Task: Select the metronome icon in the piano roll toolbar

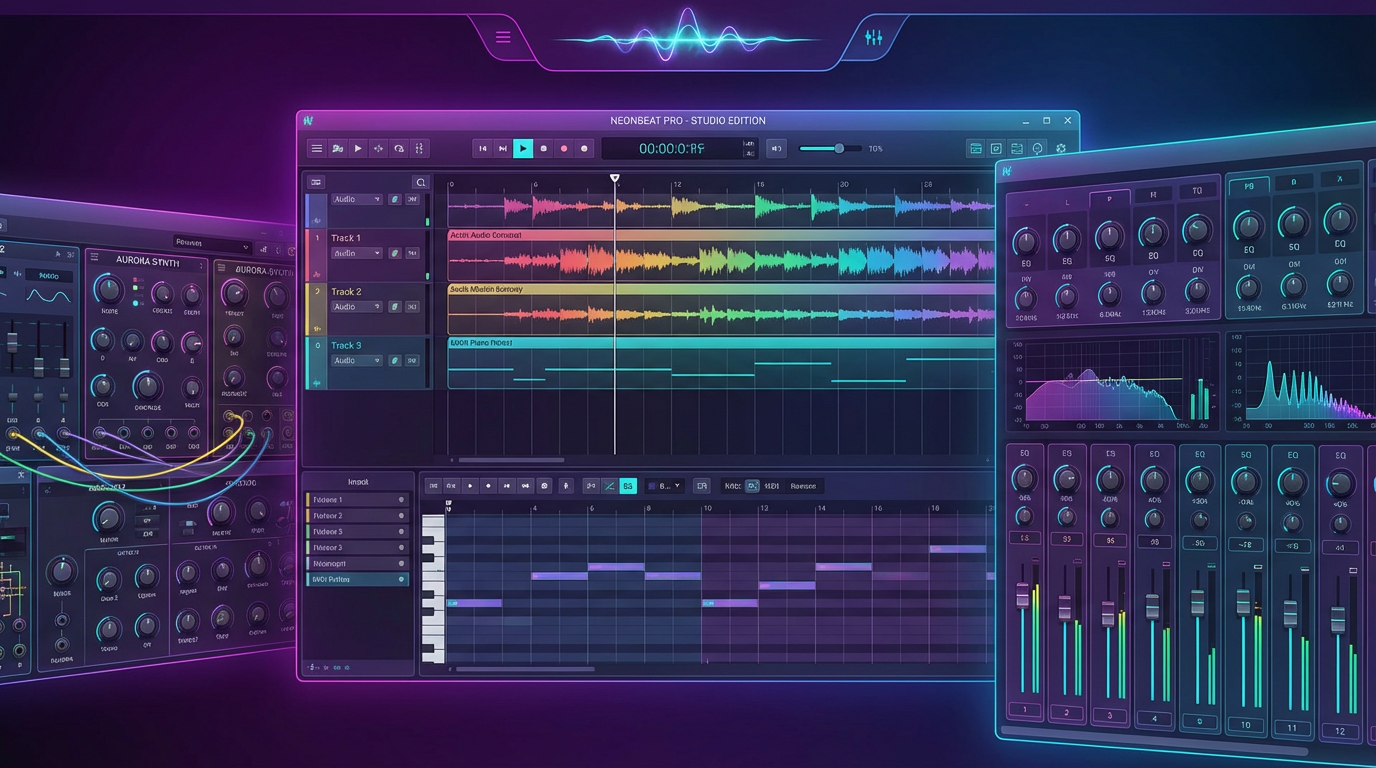Action: tap(565, 486)
